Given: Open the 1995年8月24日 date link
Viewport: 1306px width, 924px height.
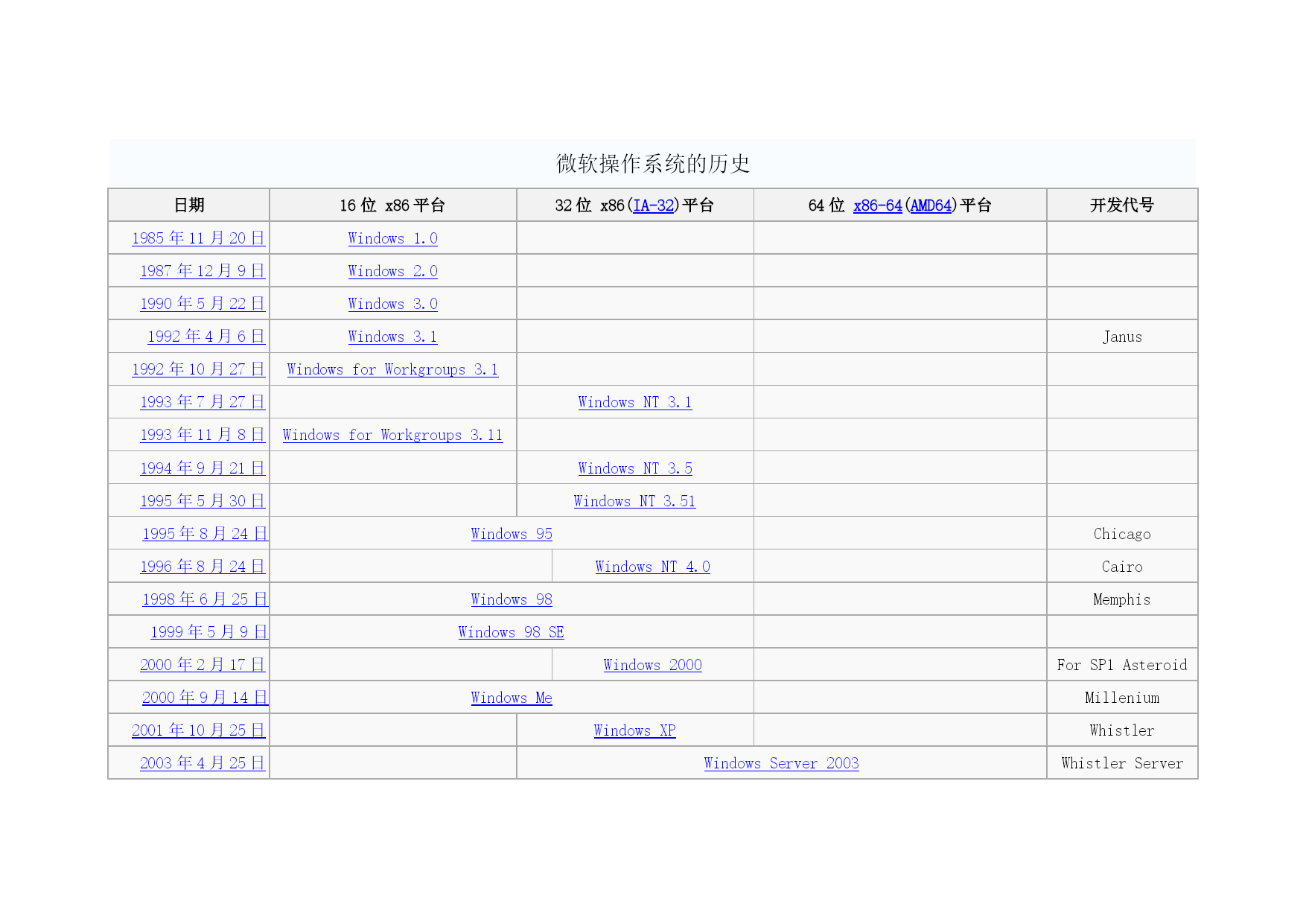Looking at the screenshot, I should [x=205, y=534].
